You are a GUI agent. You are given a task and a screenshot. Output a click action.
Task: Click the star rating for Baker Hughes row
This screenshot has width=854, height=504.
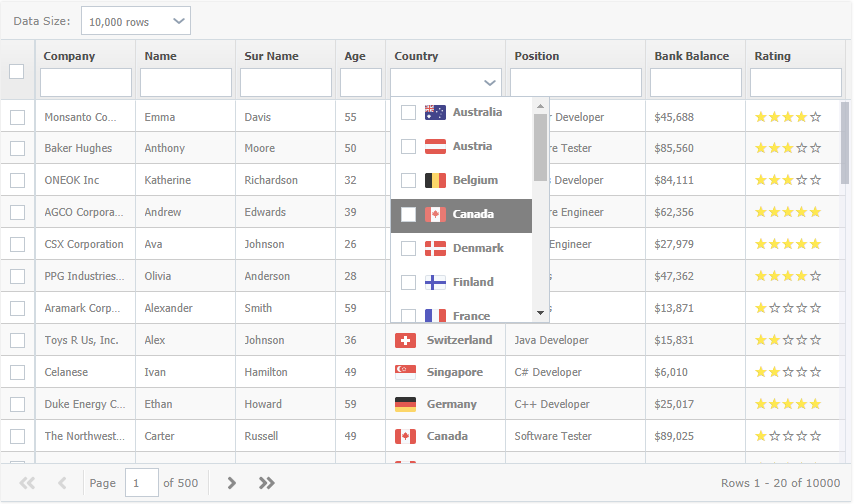tap(788, 148)
